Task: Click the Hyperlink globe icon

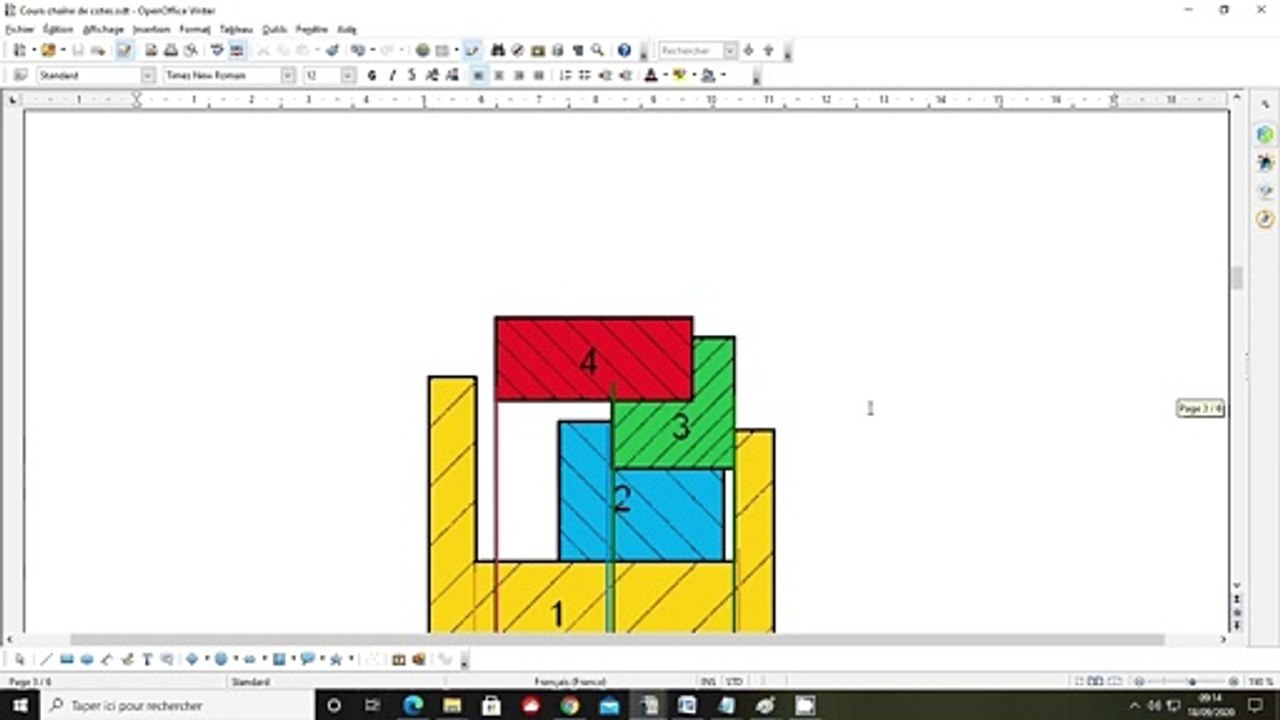Action: (x=422, y=50)
